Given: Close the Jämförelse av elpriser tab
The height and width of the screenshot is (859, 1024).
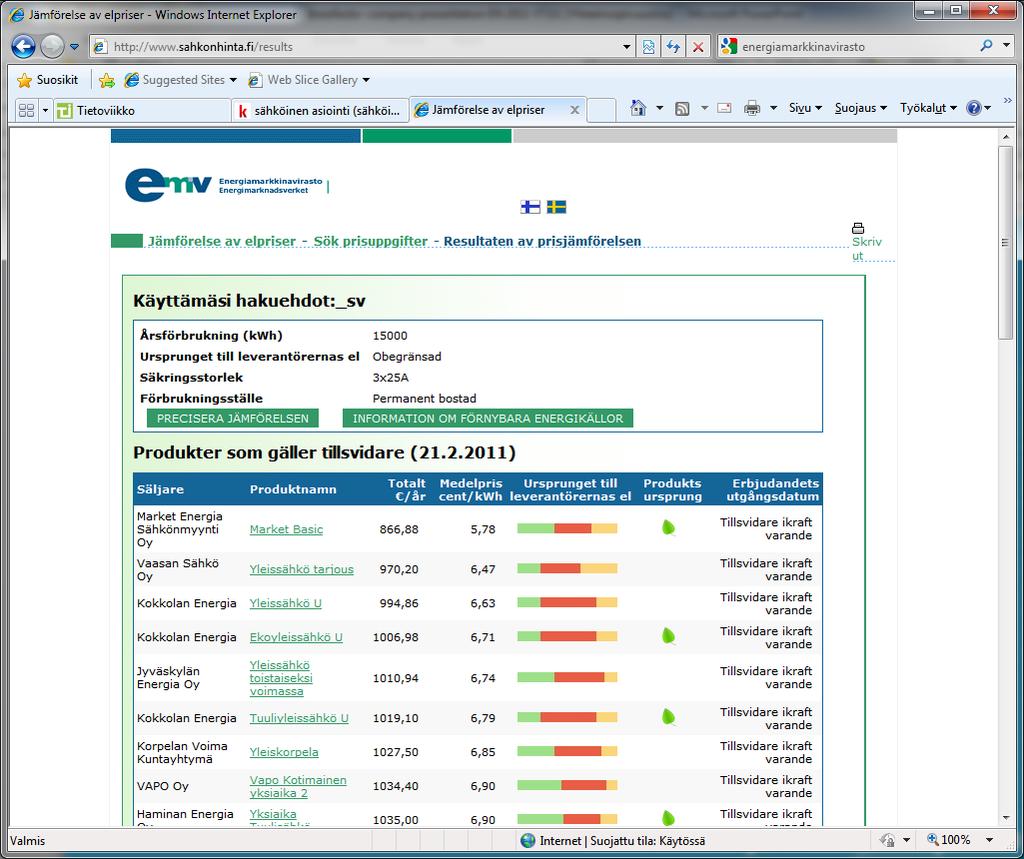Looking at the screenshot, I should click(x=575, y=110).
